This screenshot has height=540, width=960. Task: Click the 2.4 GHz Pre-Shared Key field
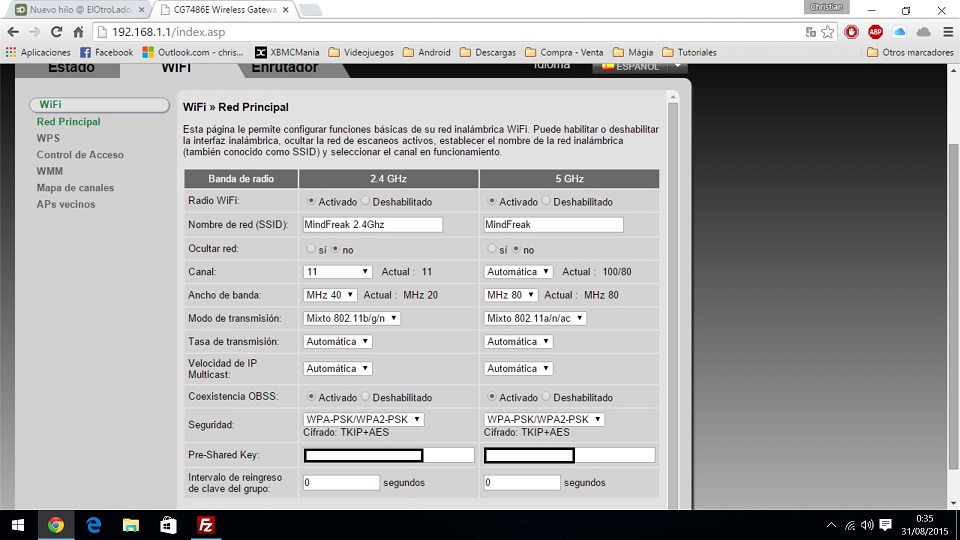[x=389, y=455]
